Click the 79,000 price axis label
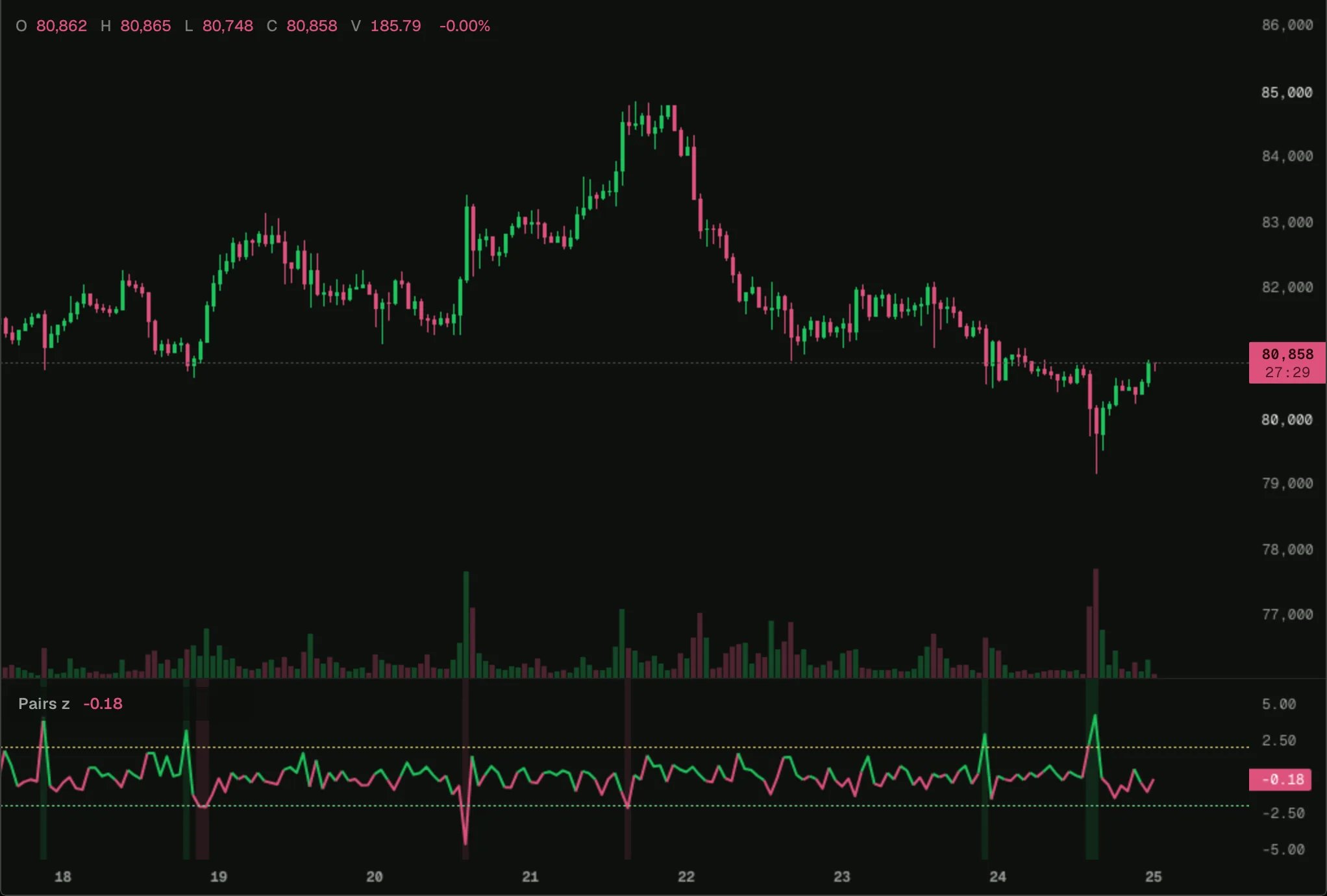Screen dimensions: 1327x896 click(x=1287, y=484)
